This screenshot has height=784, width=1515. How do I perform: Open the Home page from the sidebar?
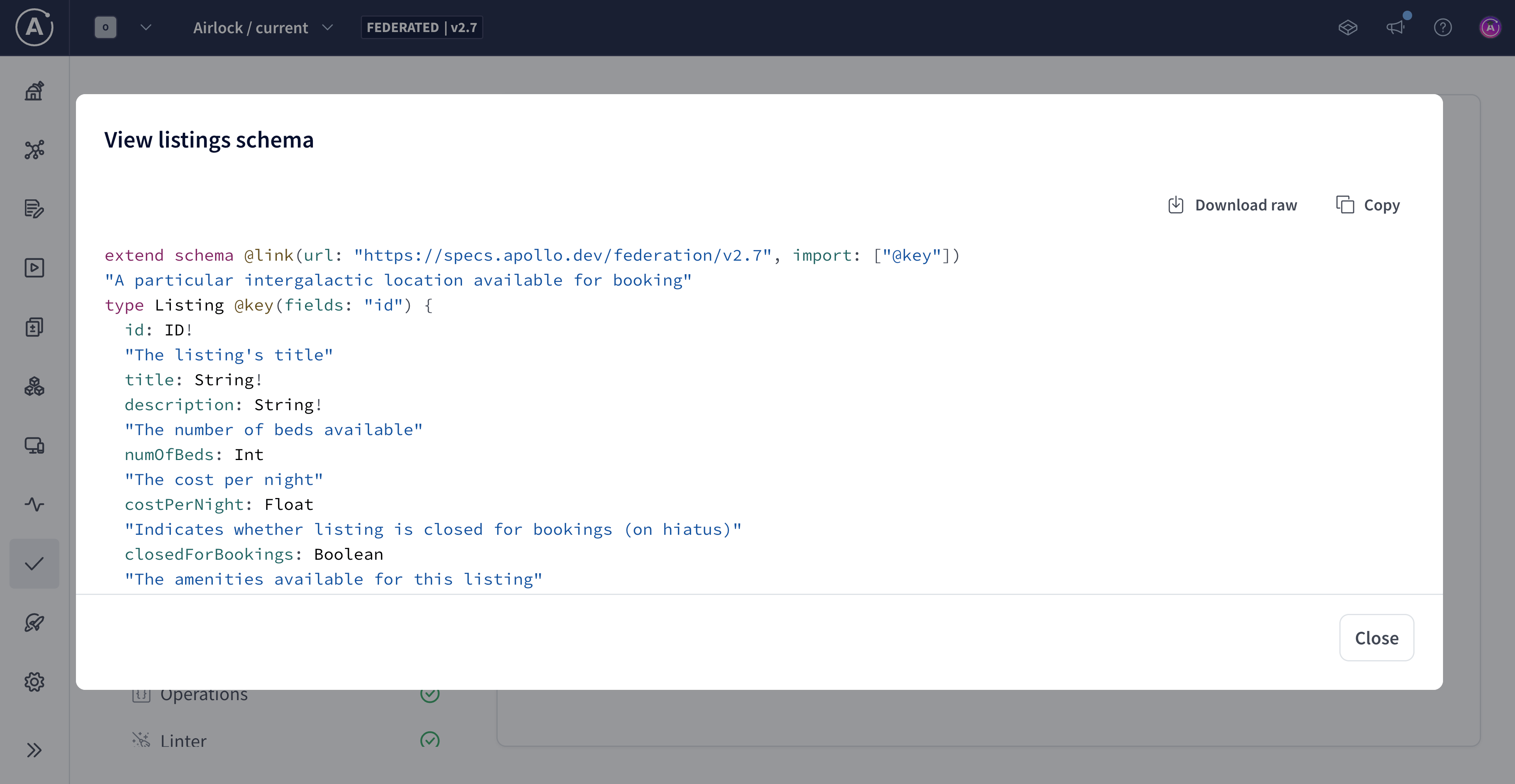pyautogui.click(x=34, y=91)
